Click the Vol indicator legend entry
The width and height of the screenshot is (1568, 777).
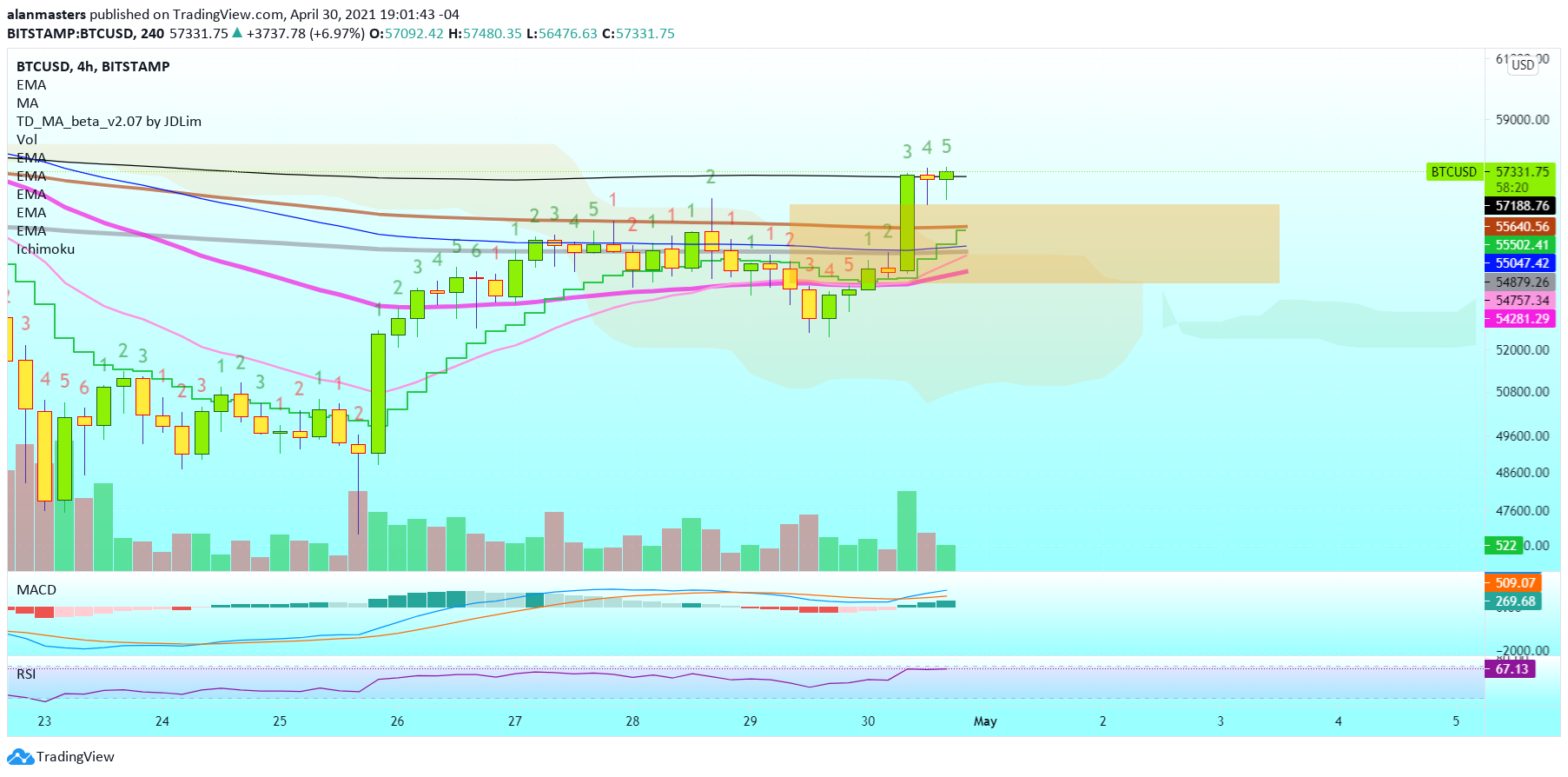coord(26,139)
